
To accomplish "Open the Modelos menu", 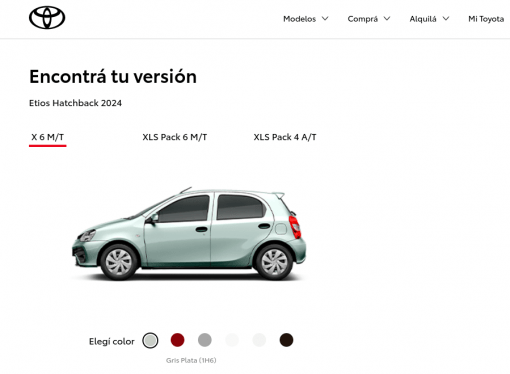I will tap(299, 19).
